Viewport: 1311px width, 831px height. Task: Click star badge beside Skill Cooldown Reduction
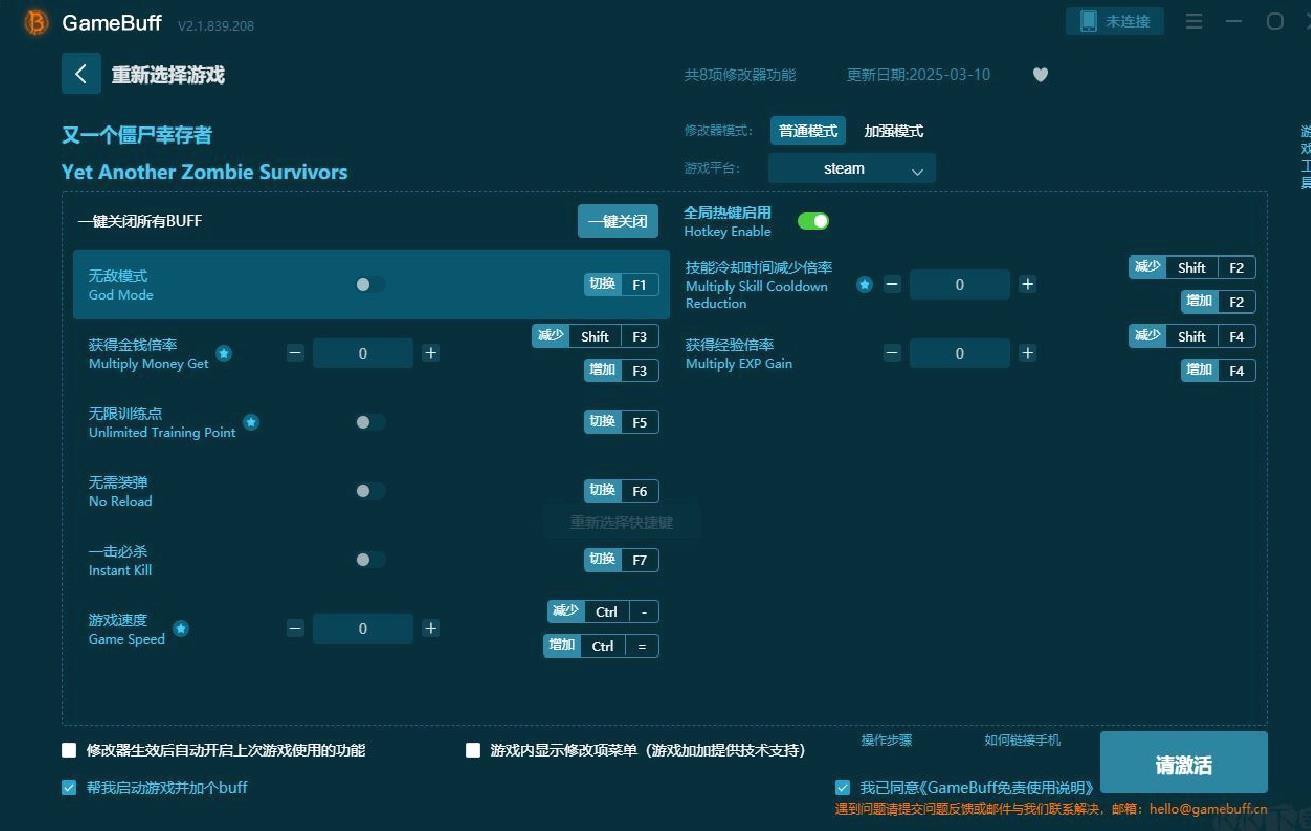pyautogui.click(x=864, y=285)
